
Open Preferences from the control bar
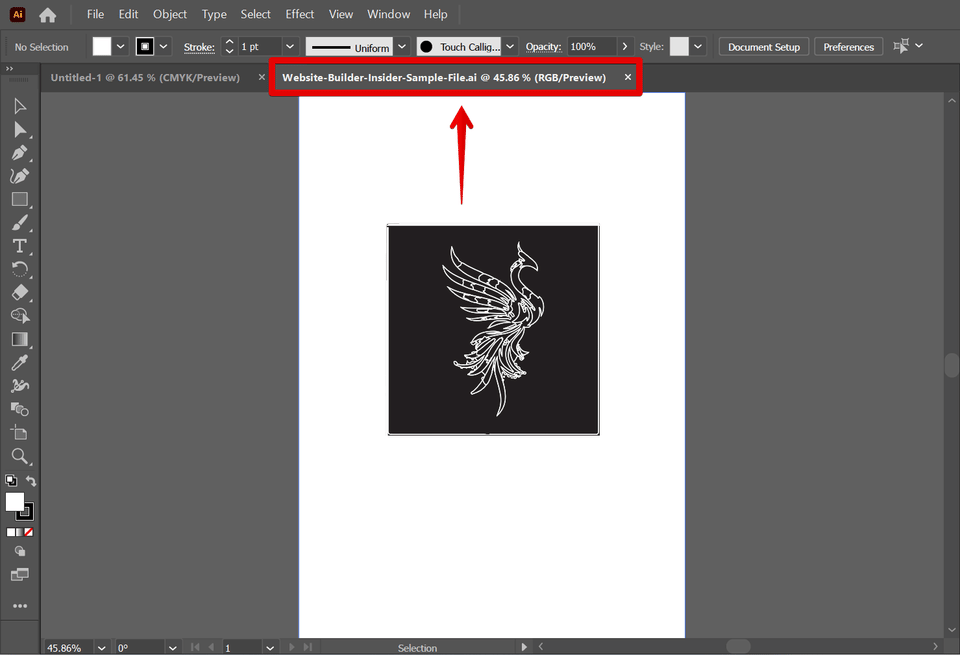click(x=848, y=46)
